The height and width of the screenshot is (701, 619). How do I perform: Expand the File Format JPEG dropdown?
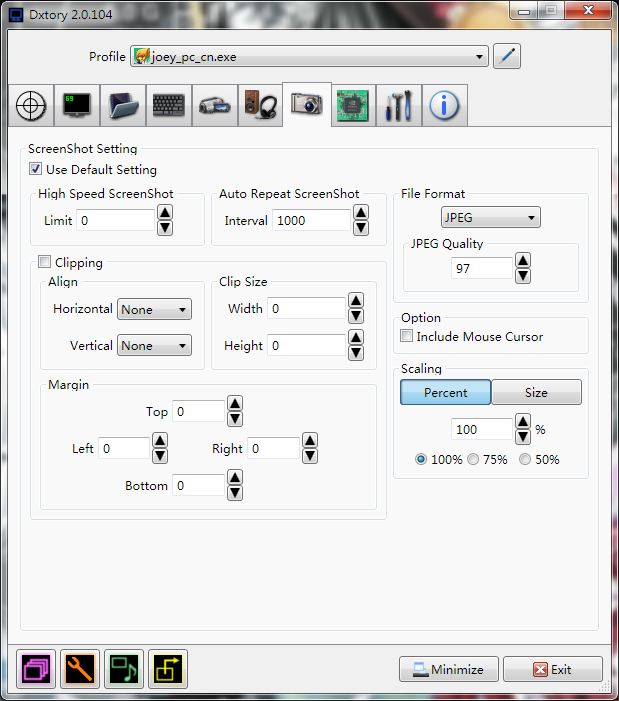pos(490,217)
